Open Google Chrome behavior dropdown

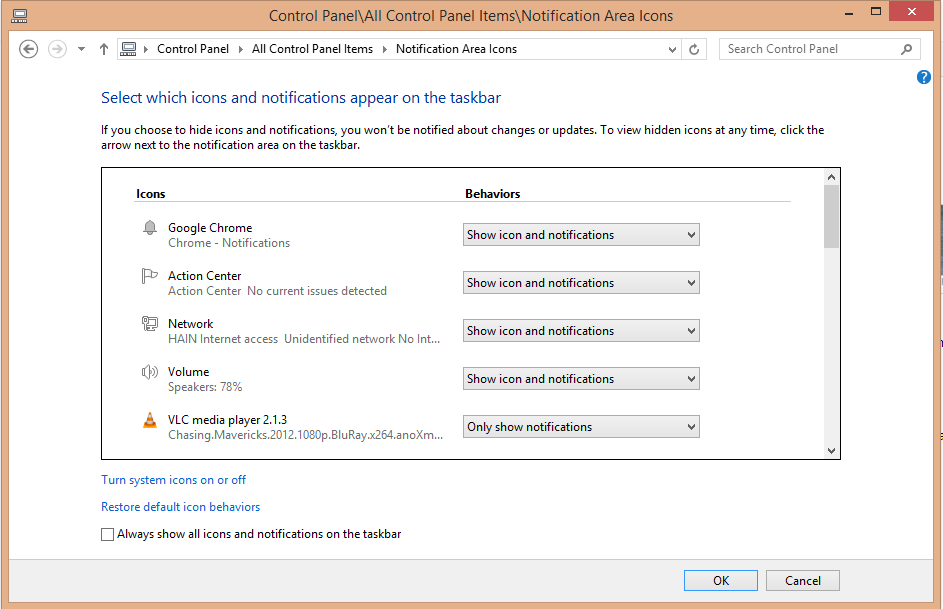click(x=581, y=235)
